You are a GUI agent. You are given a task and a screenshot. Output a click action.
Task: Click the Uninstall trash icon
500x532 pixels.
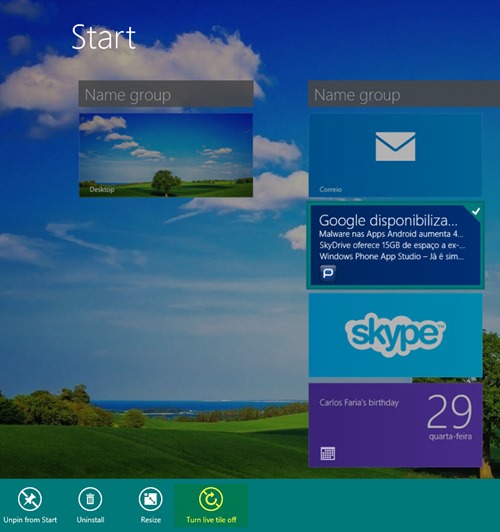(x=90, y=499)
